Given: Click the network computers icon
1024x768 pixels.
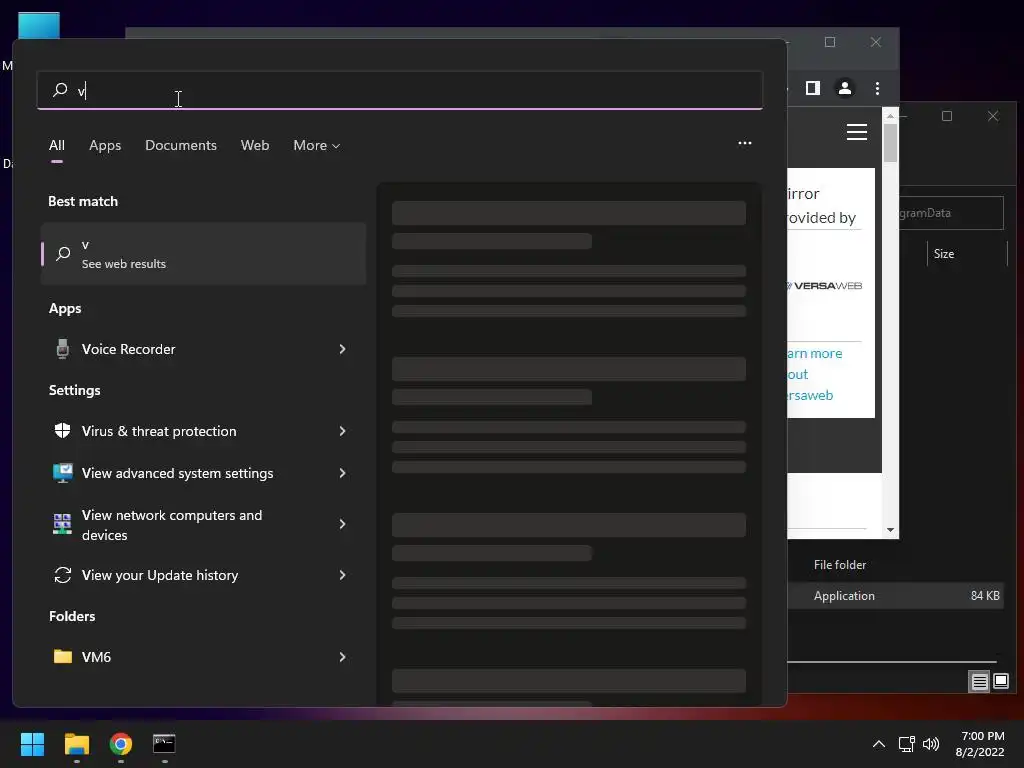Looking at the screenshot, I should coord(63,524).
